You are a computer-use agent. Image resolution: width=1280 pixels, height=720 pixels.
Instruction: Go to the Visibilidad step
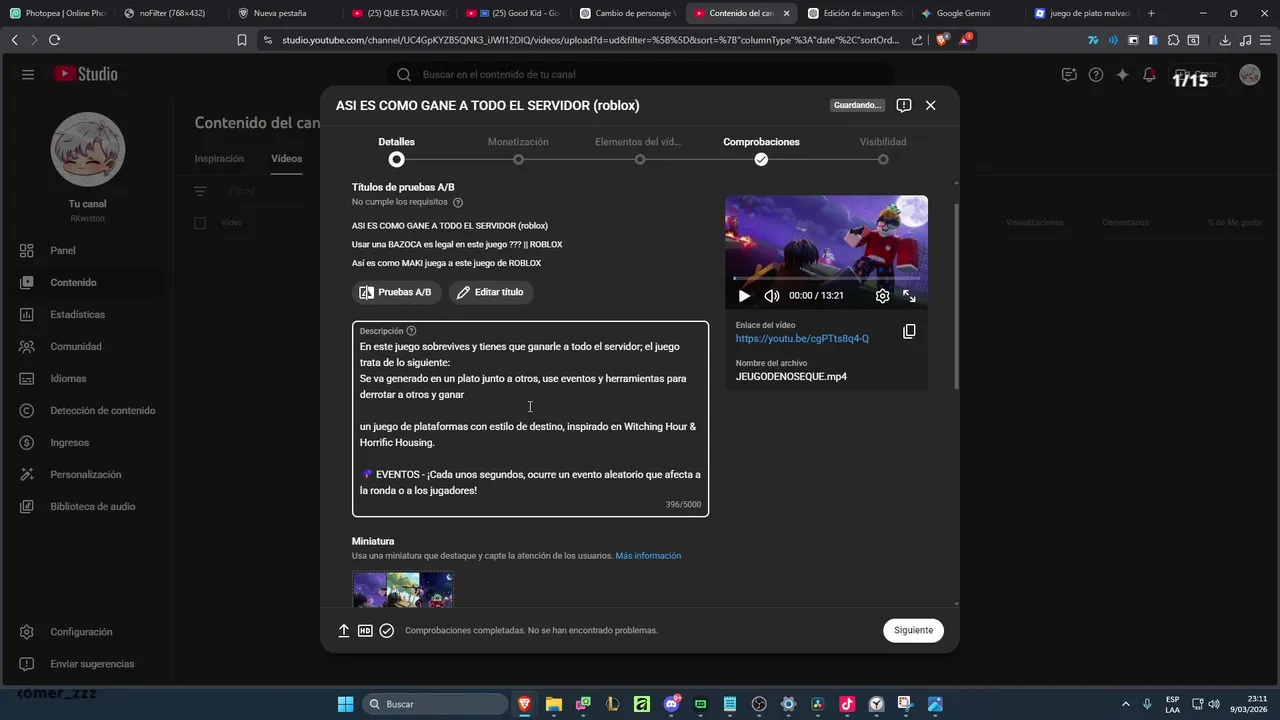pos(883,150)
